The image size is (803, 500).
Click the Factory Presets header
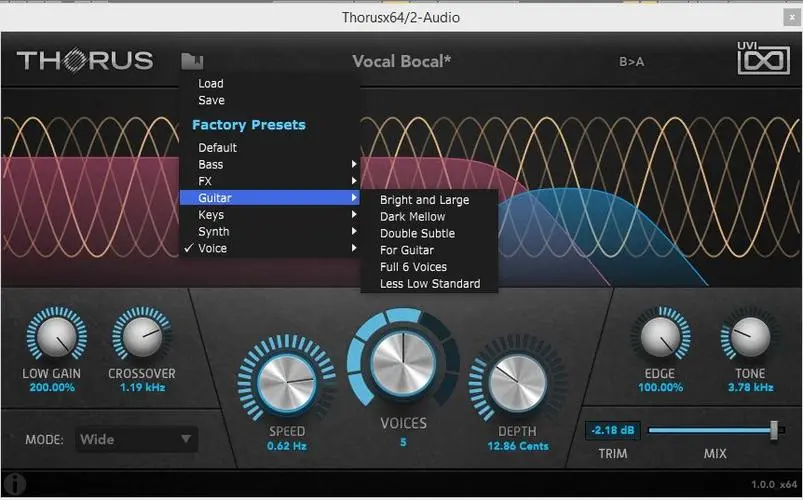(249, 125)
